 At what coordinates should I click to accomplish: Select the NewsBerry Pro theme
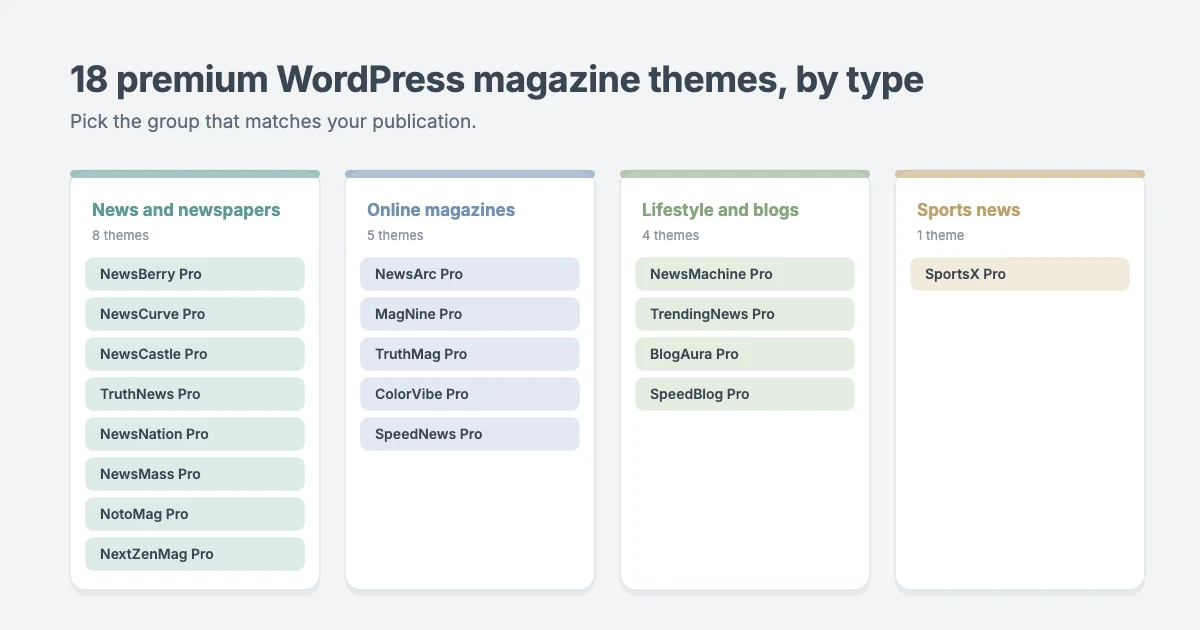pos(195,274)
